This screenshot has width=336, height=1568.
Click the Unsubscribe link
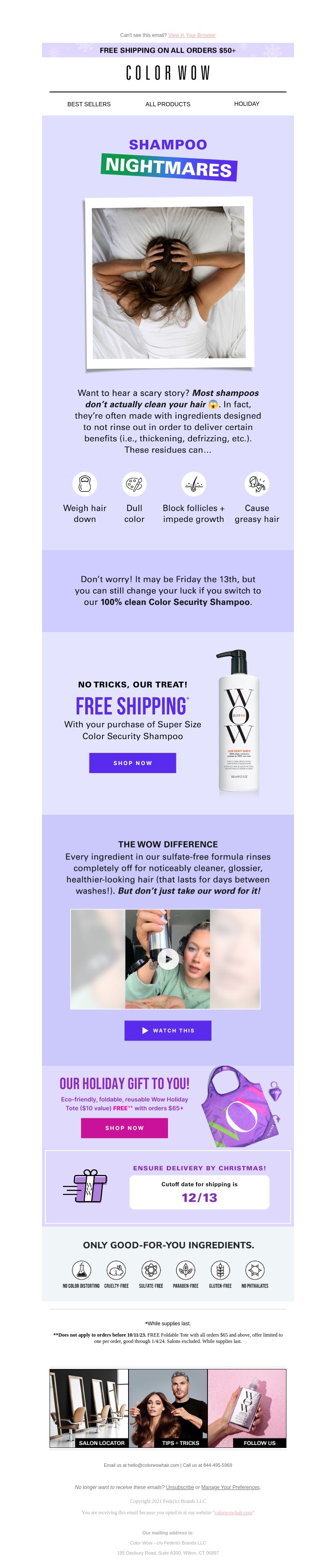click(180, 1487)
